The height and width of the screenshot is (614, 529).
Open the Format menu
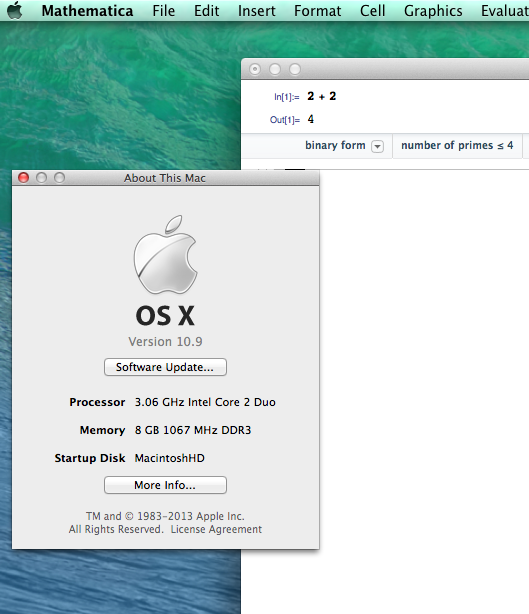(318, 11)
